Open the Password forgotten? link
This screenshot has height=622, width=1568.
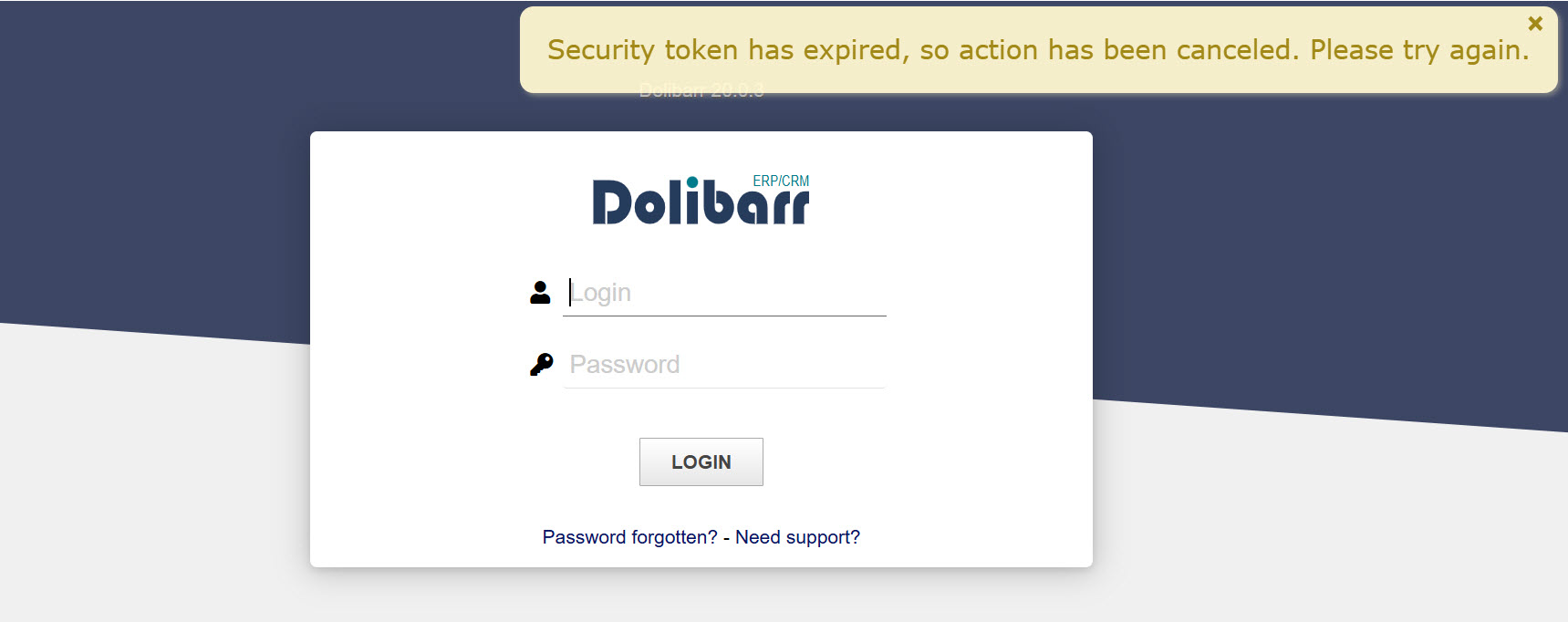pyautogui.click(x=629, y=537)
